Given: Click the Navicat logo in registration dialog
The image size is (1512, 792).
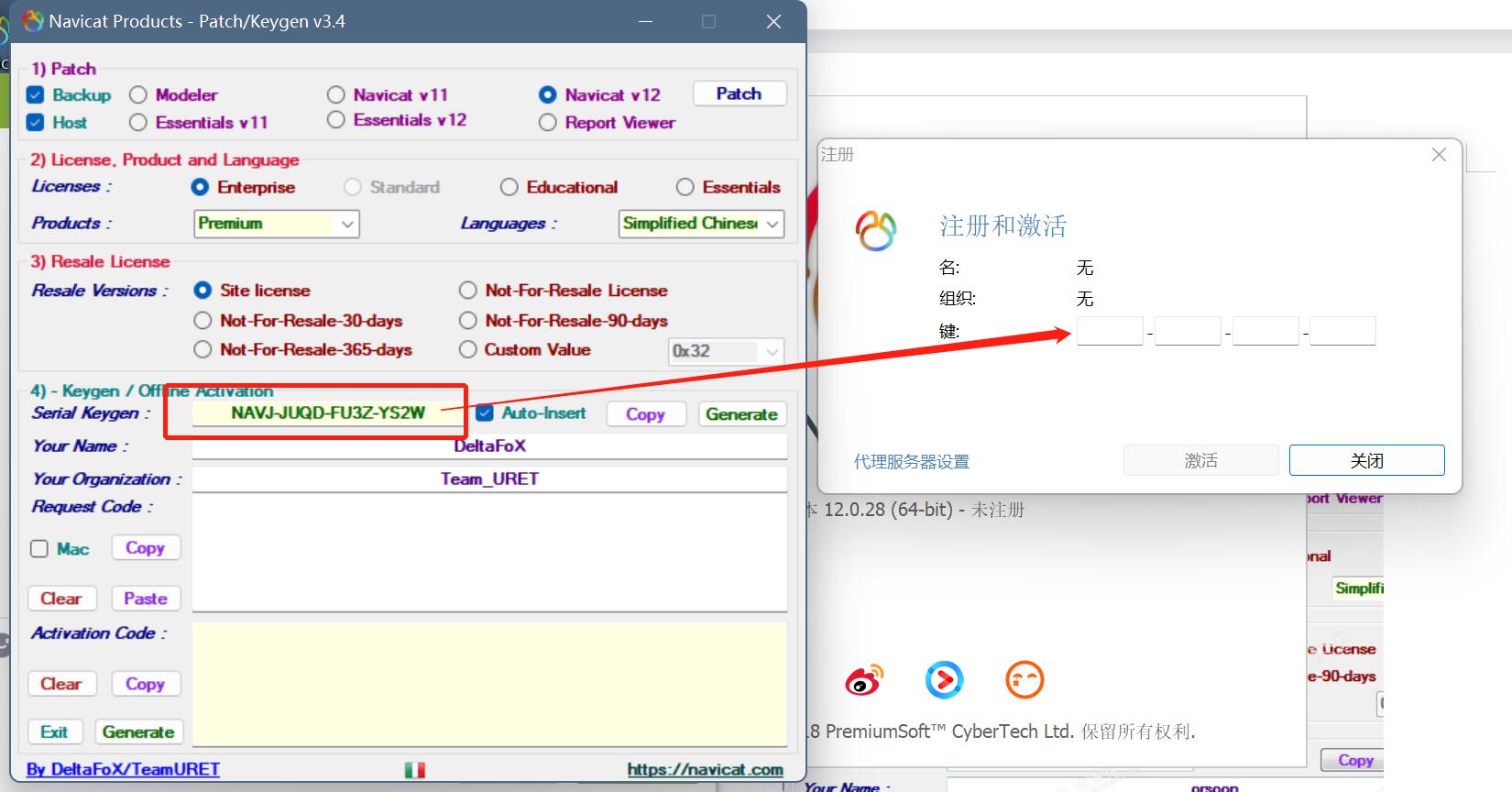Looking at the screenshot, I should point(876,230).
